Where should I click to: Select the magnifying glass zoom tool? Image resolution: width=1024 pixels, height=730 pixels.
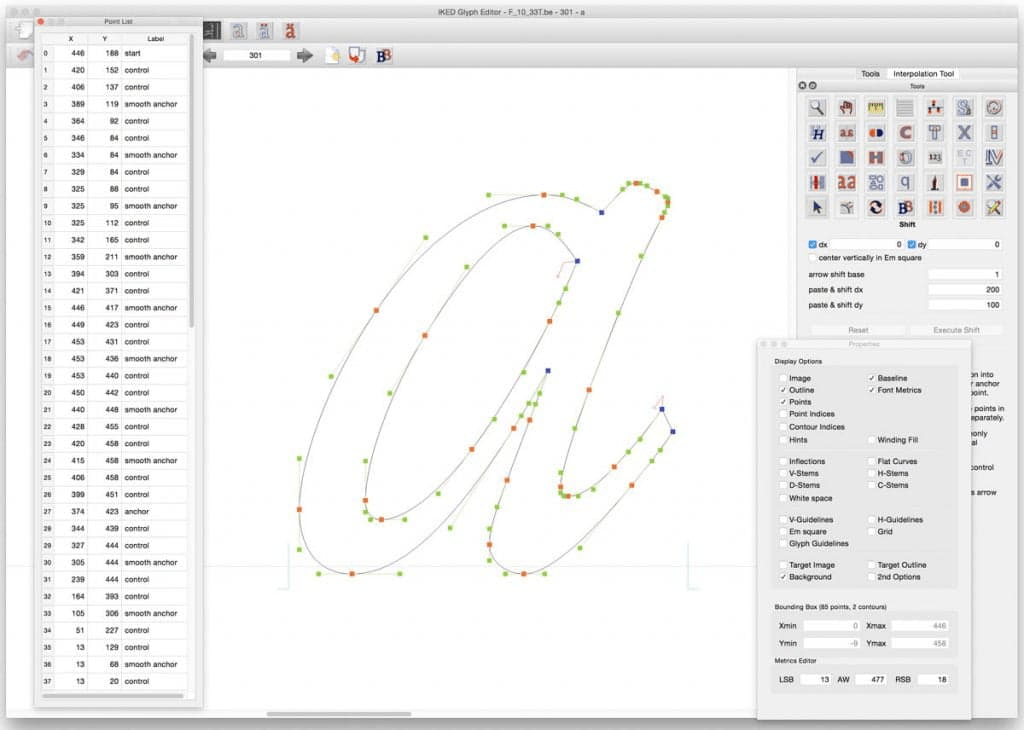(x=817, y=107)
